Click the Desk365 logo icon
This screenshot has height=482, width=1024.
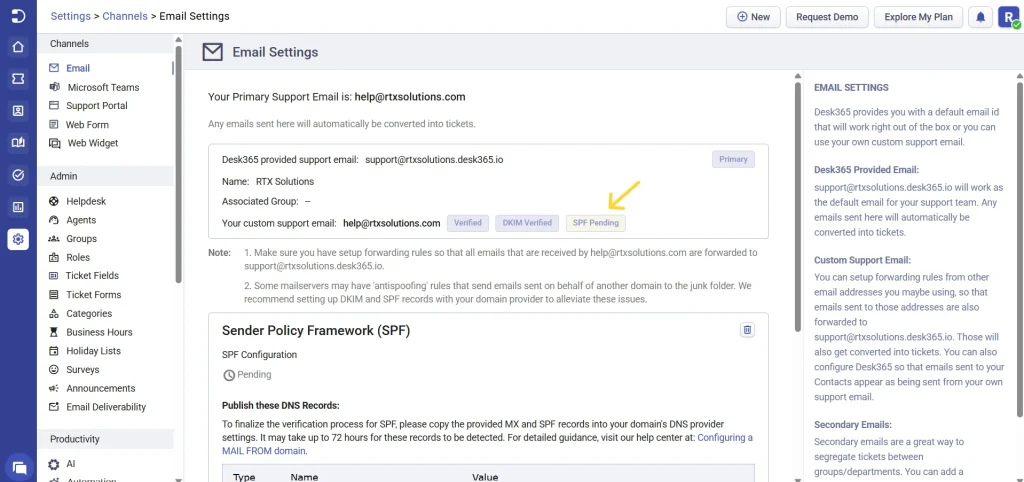click(x=18, y=16)
